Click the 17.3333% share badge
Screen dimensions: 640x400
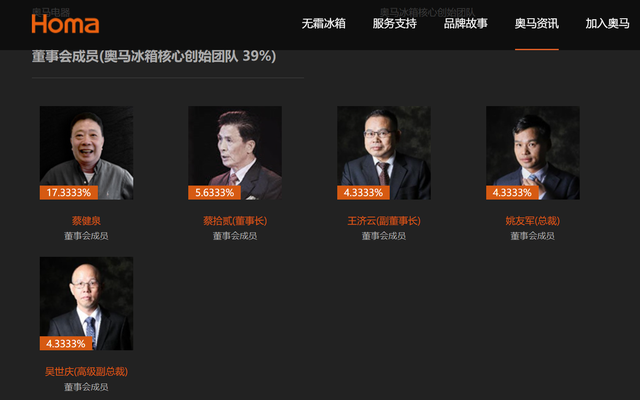pos(69,193)
